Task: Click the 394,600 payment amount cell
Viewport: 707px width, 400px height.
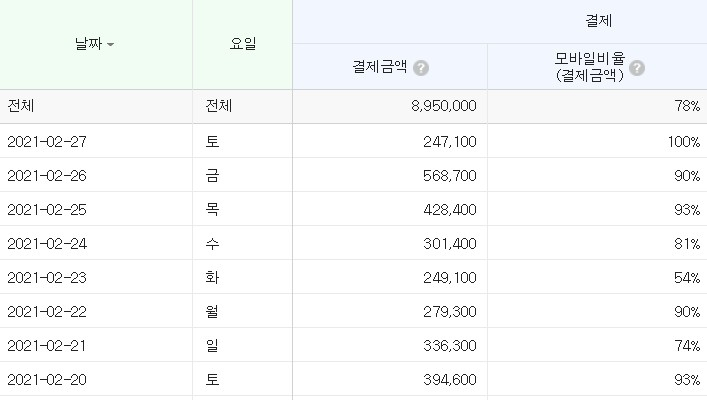Action: [390, 380]
